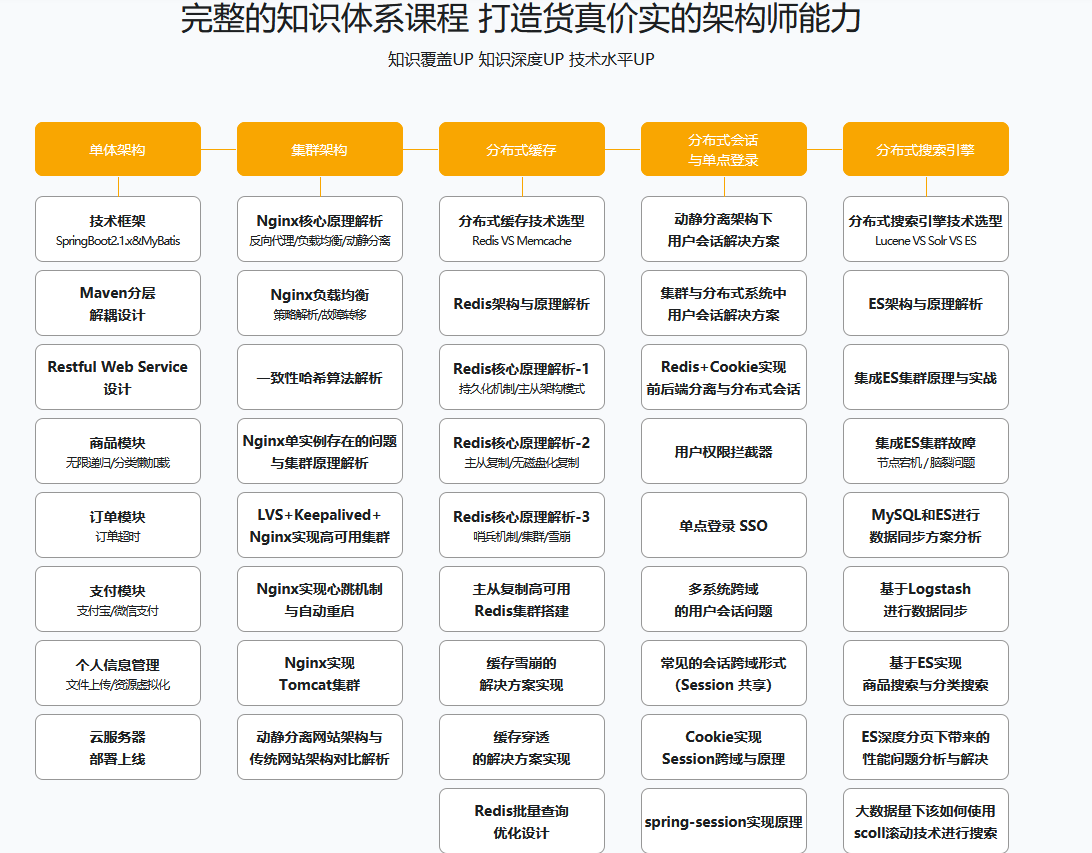1092x853 pixels.
Task: Click the 支付模块 支付宝/微信支付 box
Action: click(x=118, y=599)
